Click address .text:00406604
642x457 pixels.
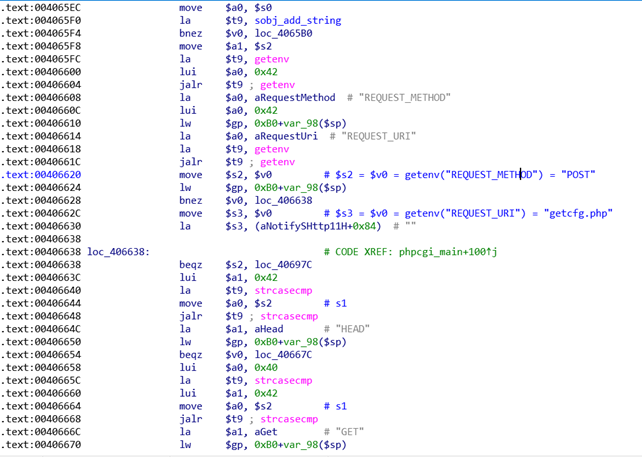(x=41, y=85)
